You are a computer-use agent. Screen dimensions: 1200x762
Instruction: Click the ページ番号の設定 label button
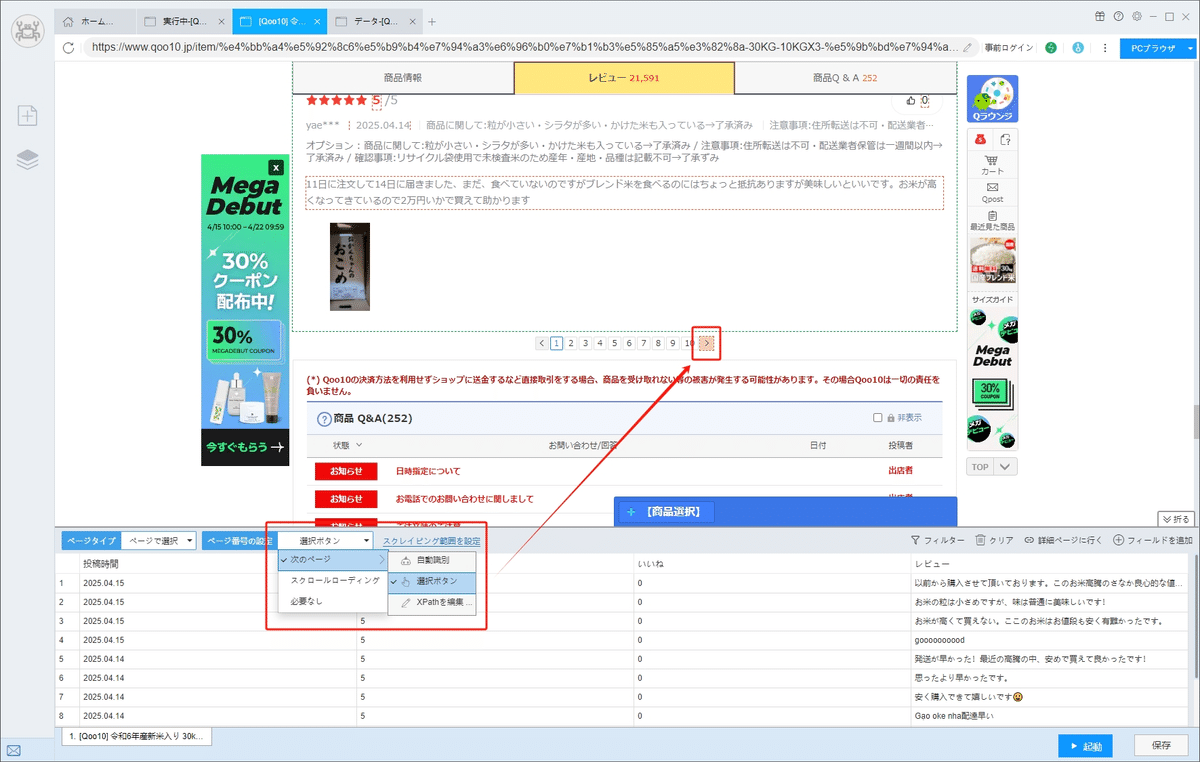point(238,541)
